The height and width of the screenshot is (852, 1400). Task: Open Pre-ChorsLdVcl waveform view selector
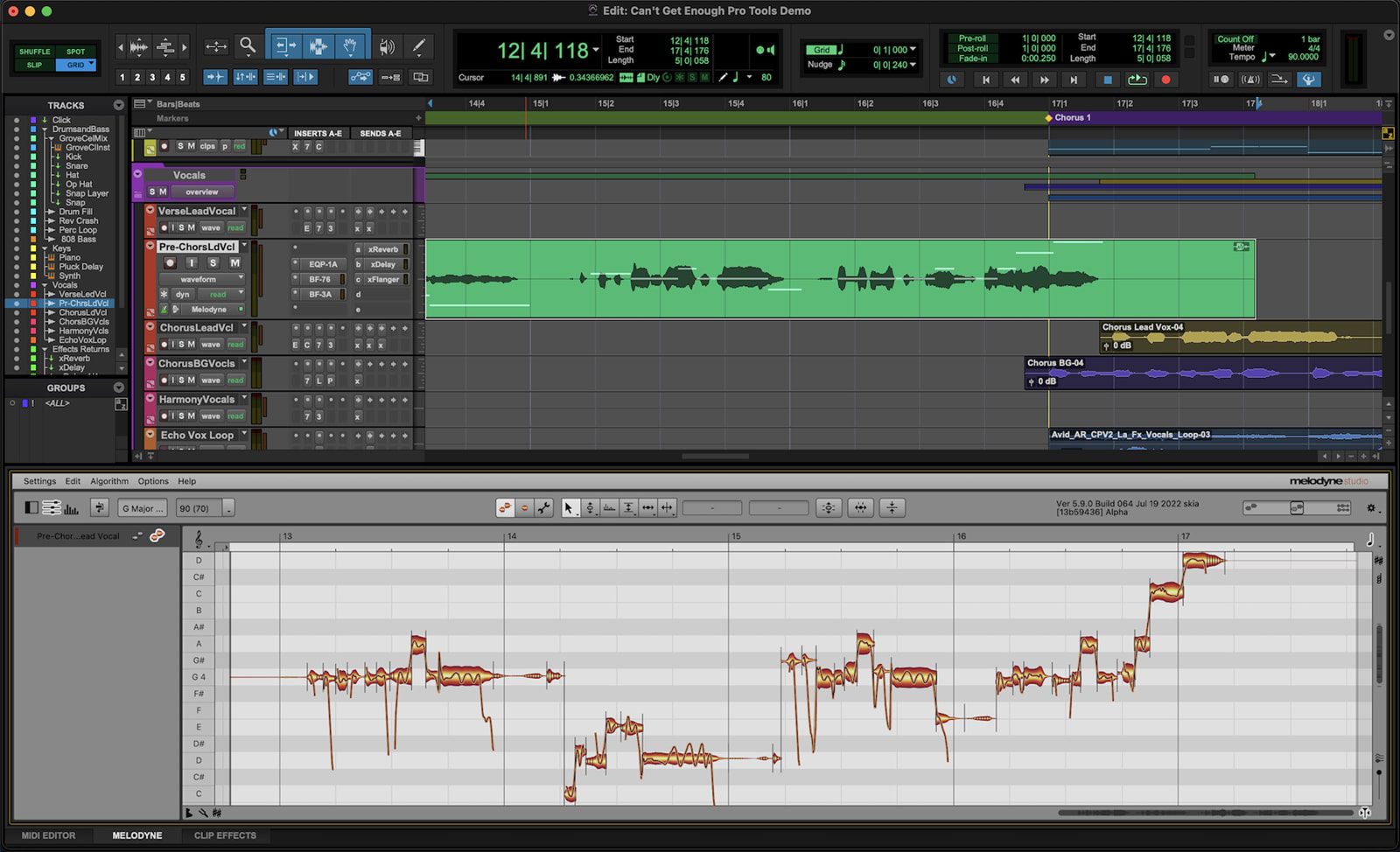pos(202,279)
